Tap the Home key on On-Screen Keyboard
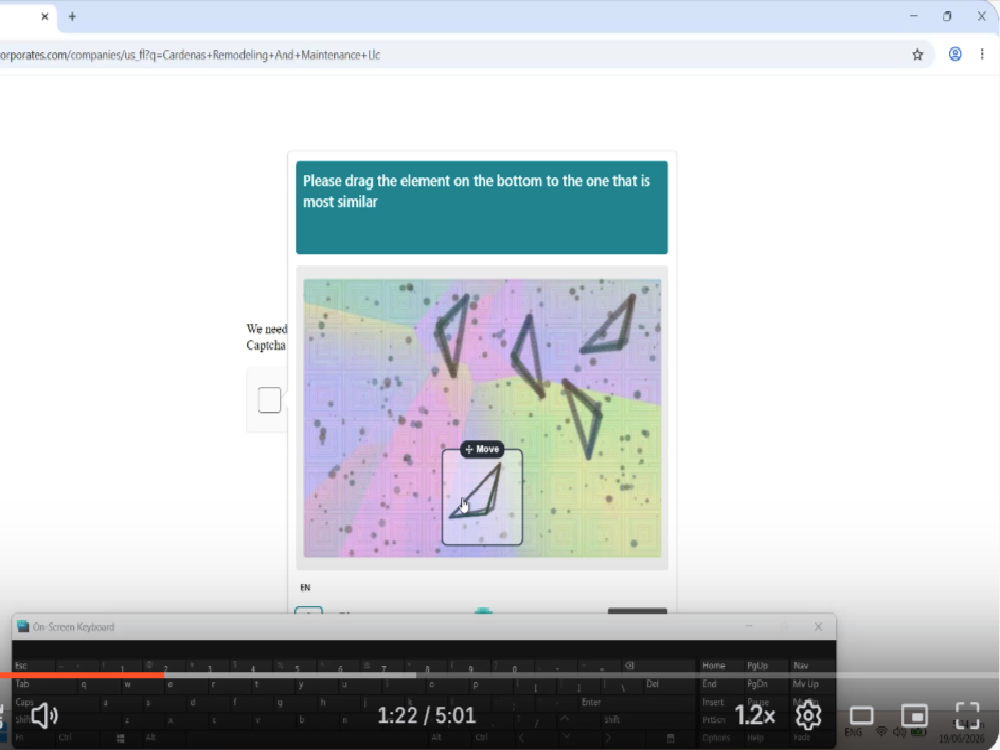Image resolution: width=1000 pixels, height=750 pixels. (x=714, y=665)
